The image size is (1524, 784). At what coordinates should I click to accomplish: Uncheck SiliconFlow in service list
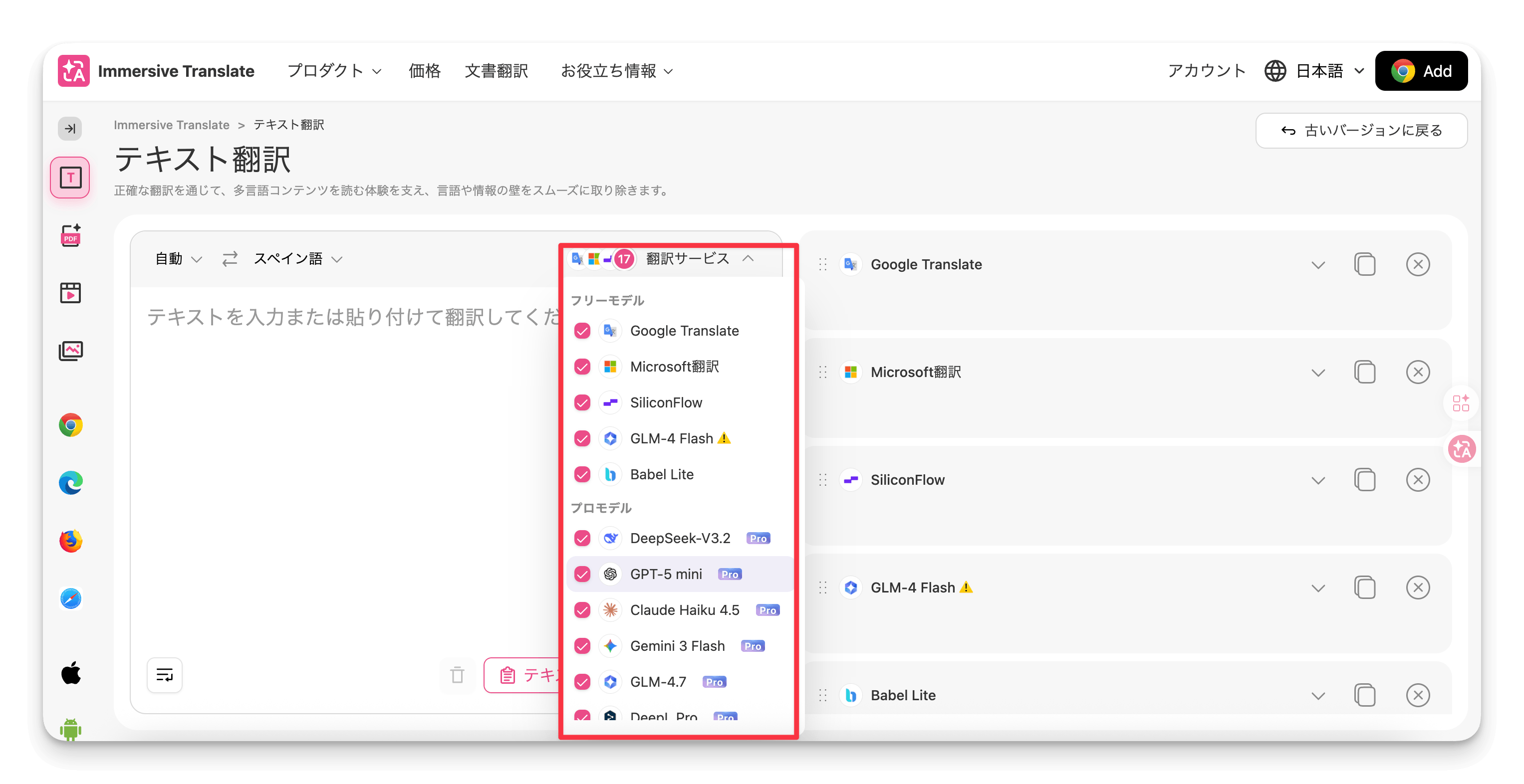tap(582, 402)
